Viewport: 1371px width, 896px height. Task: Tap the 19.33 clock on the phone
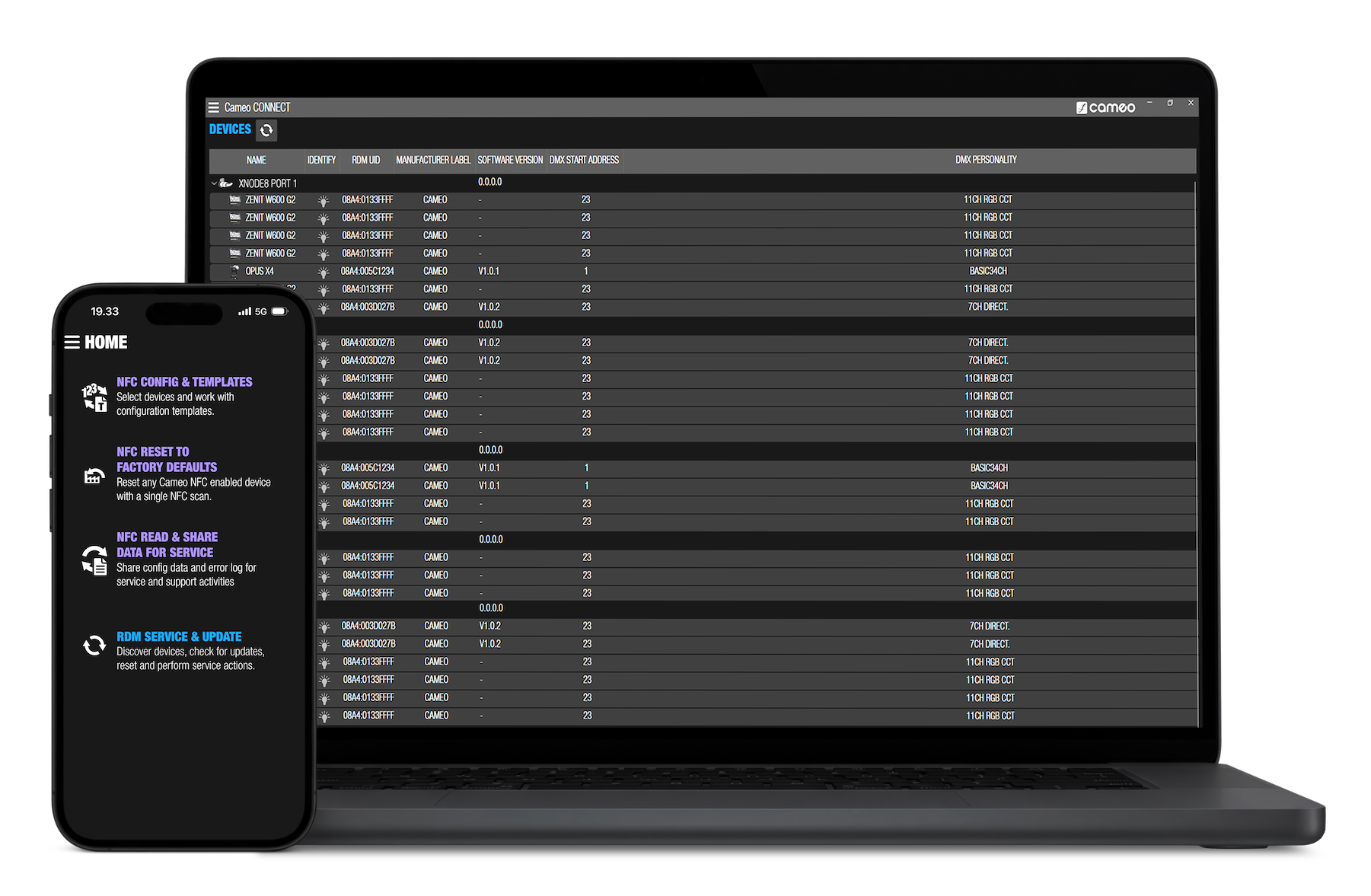tap(105, 311)
